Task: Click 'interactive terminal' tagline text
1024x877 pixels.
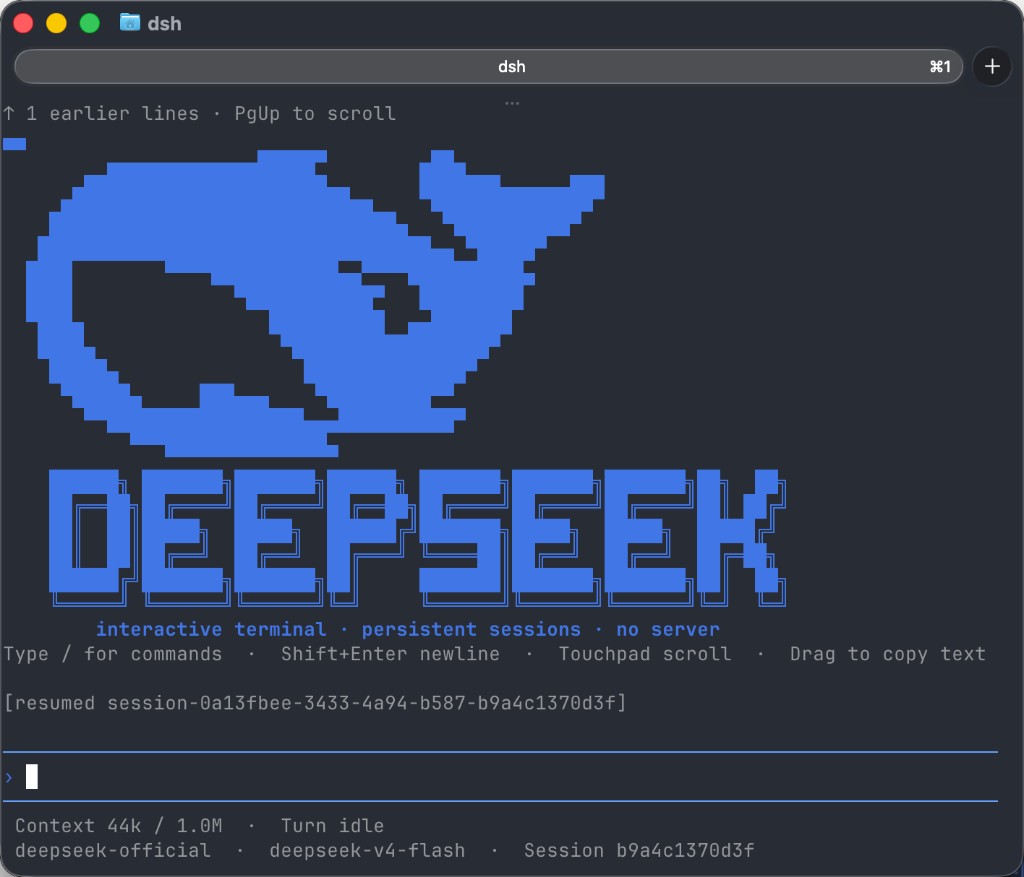Action: pyautogui.click(x=211, y=630)
